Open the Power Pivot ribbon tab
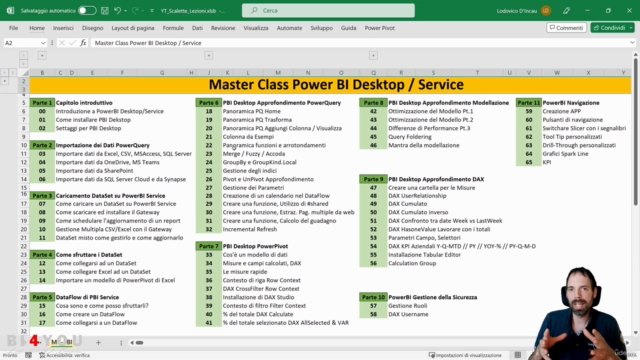This screenshot has height=360, width=640. point(380,28)
